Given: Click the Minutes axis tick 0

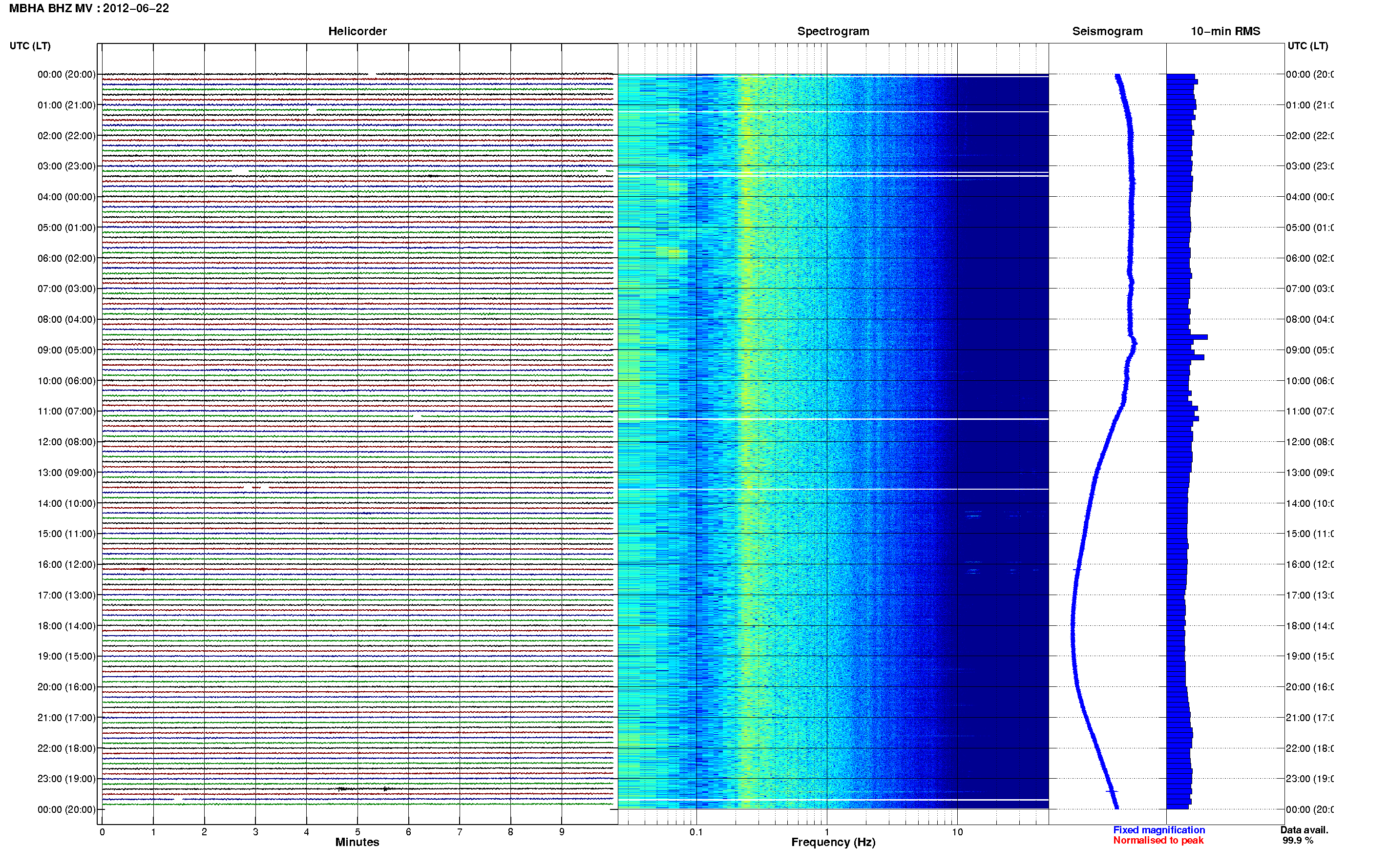Looking at the screenshot, I should tap(102, 832).
